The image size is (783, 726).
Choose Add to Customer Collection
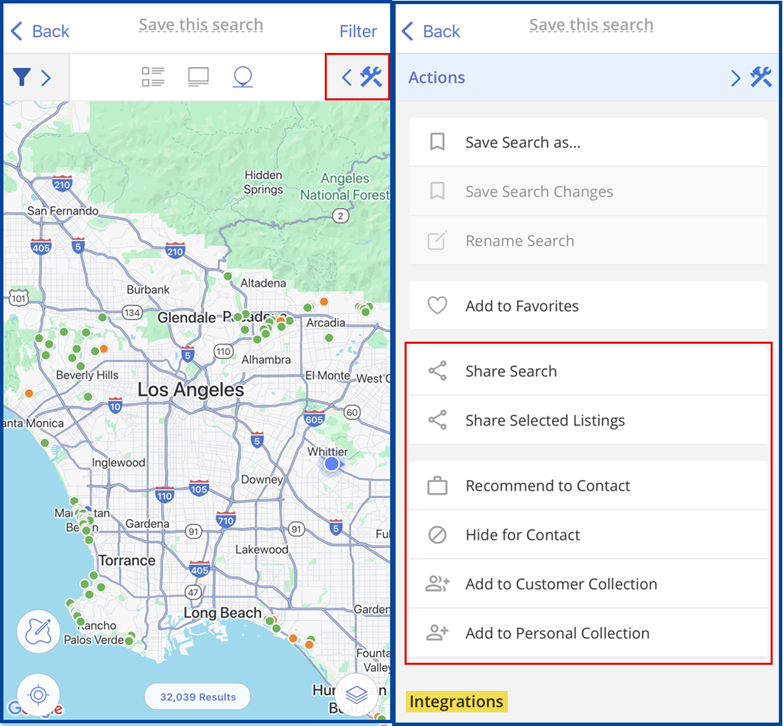[x=588, y=584]
